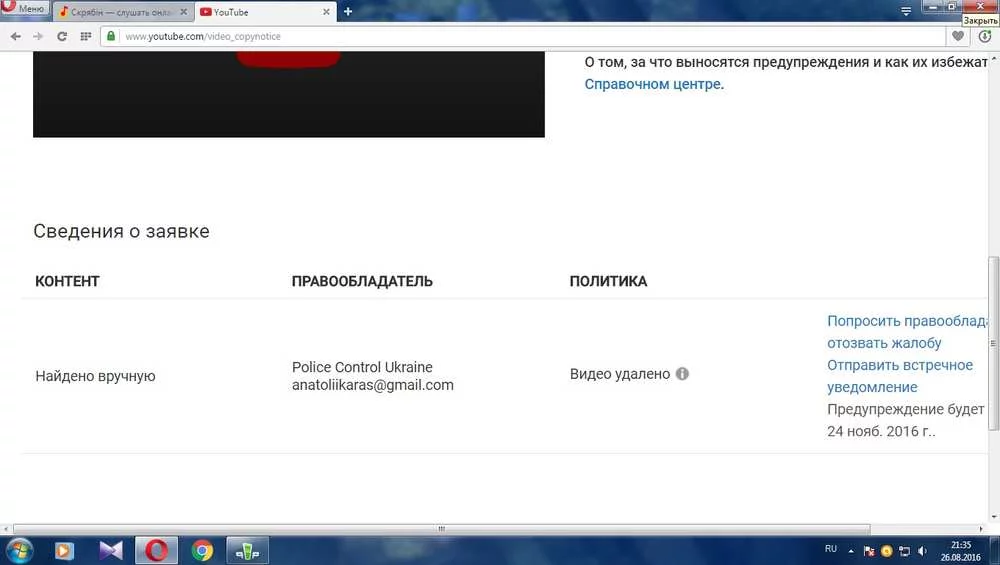The height and width of the screenshot is (565, 1000).
Task: Click the Сведения о заявке heading
Action: pos(121,231)
